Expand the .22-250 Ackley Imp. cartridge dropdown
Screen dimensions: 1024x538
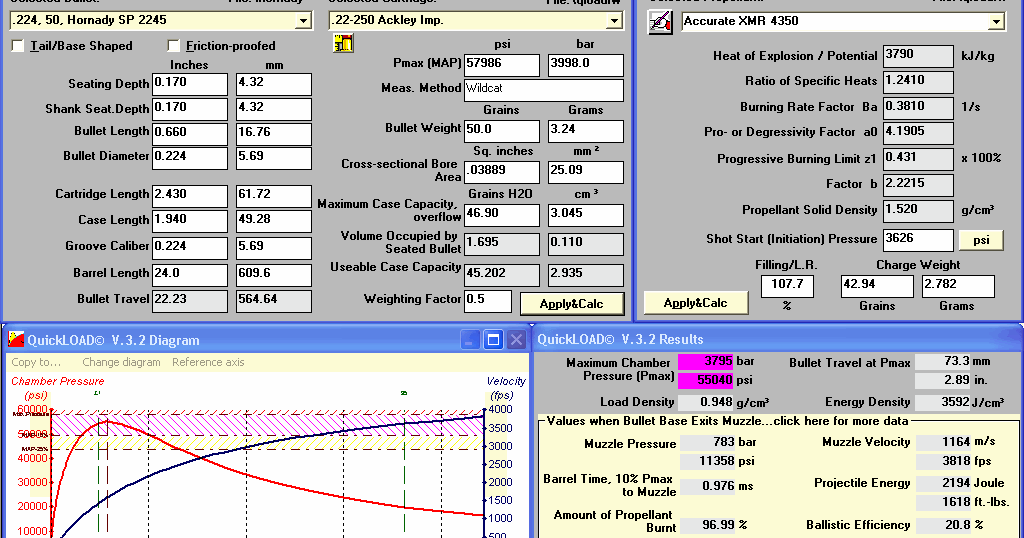[614, 21]
